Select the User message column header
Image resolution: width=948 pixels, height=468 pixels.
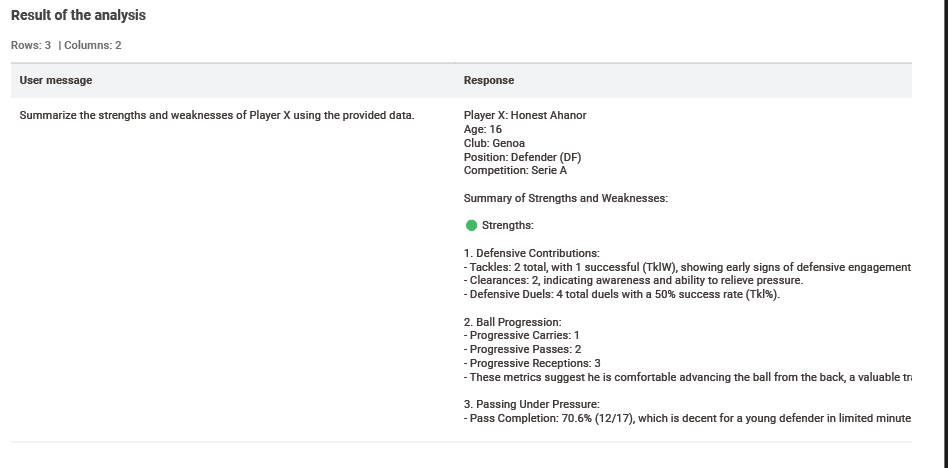(56, 80)
